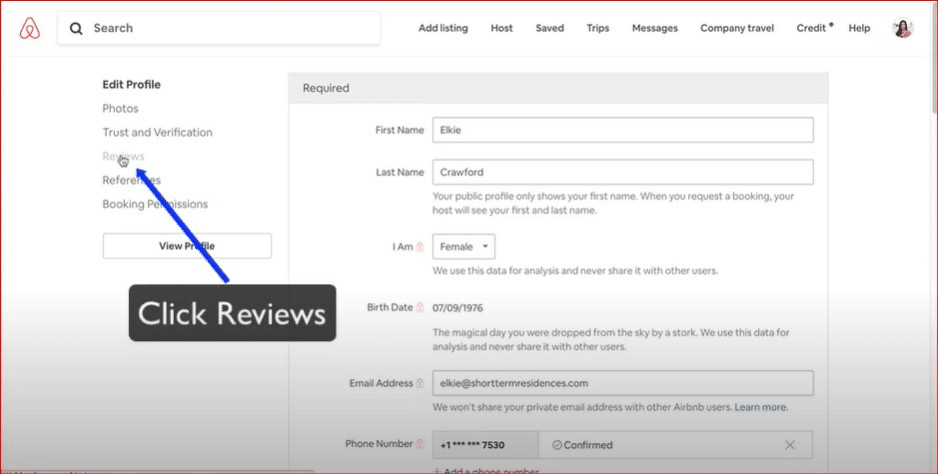Screen dimensions: 938x474
Task: Click the Last Name field containing Crawford
Action: (x=623, y=172)
